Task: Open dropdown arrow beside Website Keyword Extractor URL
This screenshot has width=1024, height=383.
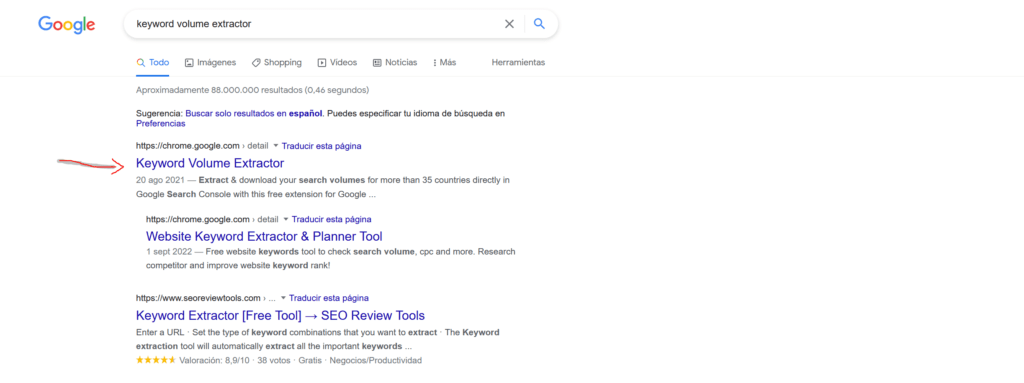Action: (285, 219)
